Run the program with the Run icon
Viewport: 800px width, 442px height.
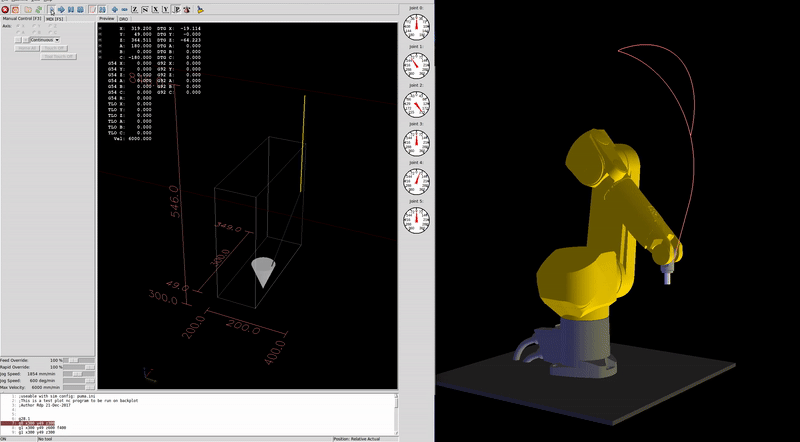(x=52, y=10)
